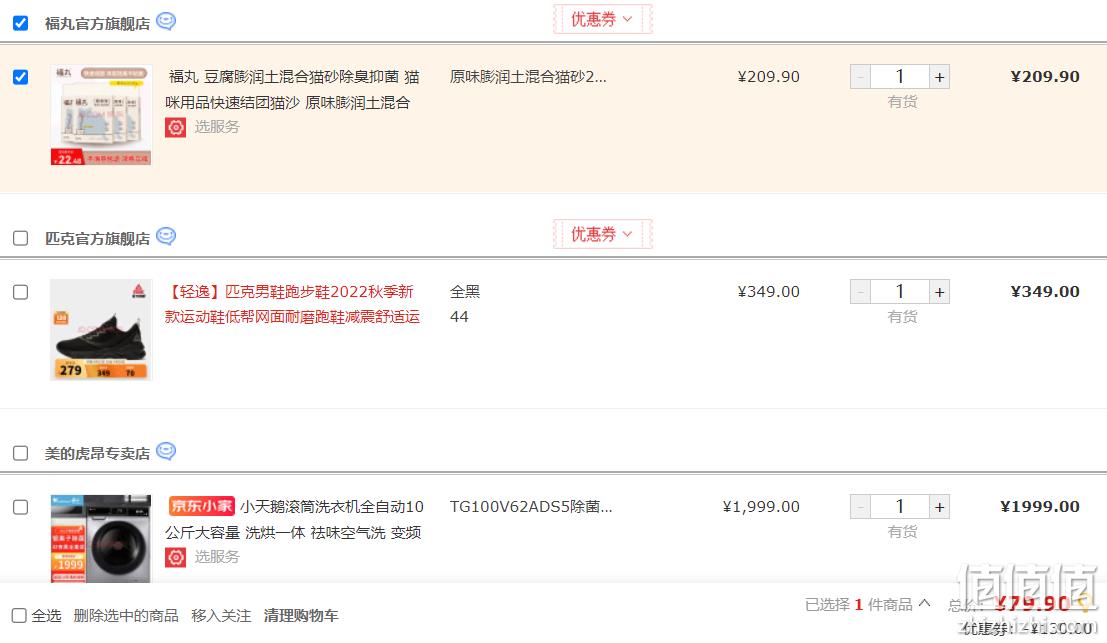Click the ¥349.00 unit price
1107x643 pixels.
[768, 292]
